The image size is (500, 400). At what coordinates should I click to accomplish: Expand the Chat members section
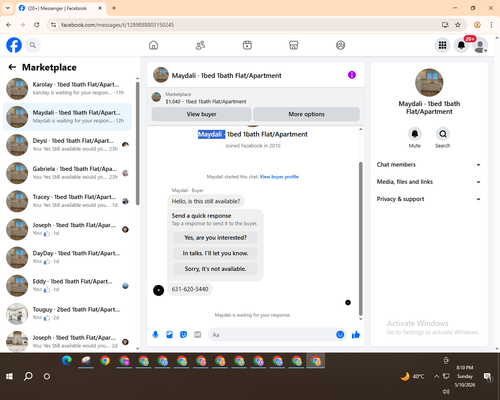[x=429, y=165]
